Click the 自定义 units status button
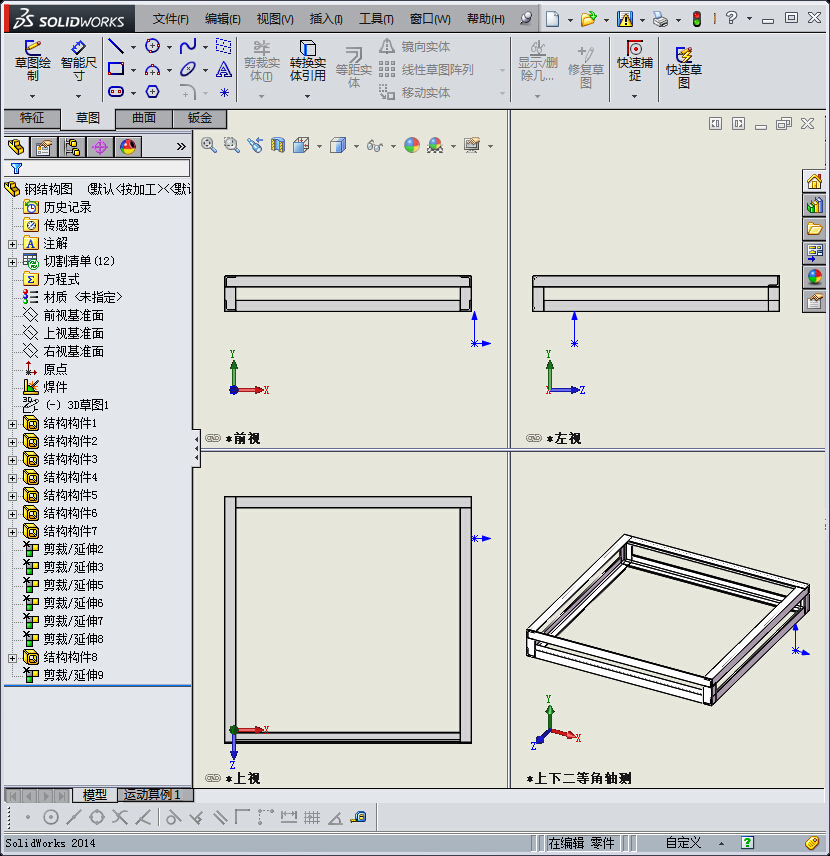Image resolution: width=830 pixels, height=856 pixels. point(683,843)
